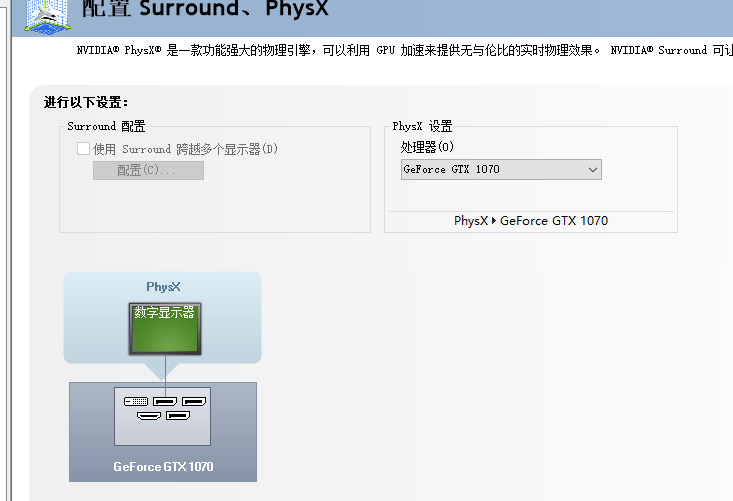Click the bottom-right DisplayPort connector icon
This screenshot has height=501, width=733.
178,415
